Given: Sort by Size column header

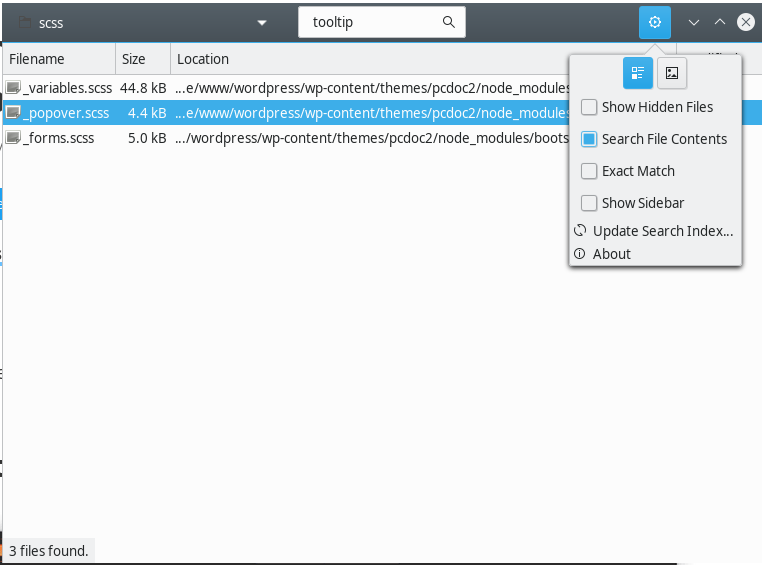Looking at the screenshot, I should [143, 59].
